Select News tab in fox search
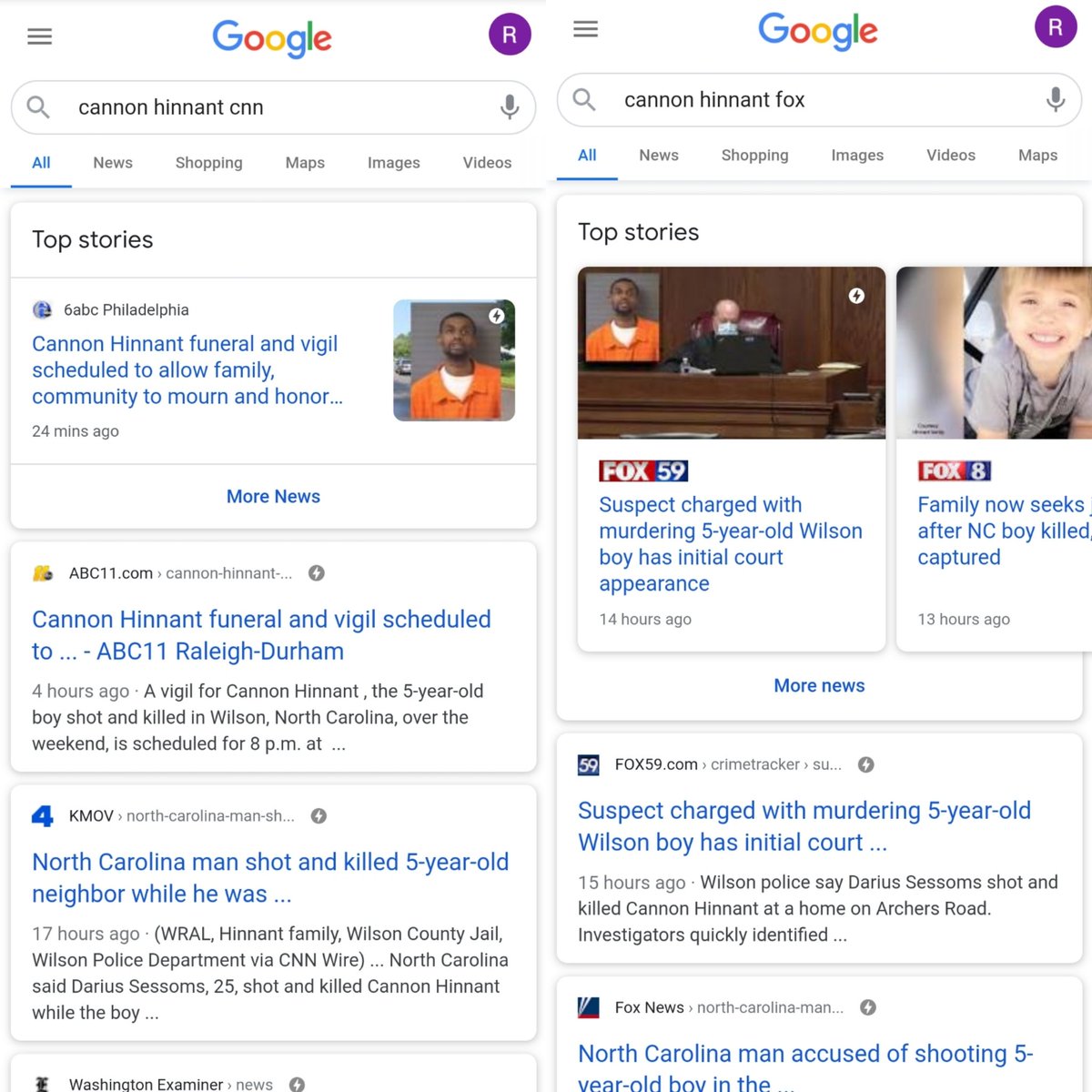 click(x=659, y=156)
